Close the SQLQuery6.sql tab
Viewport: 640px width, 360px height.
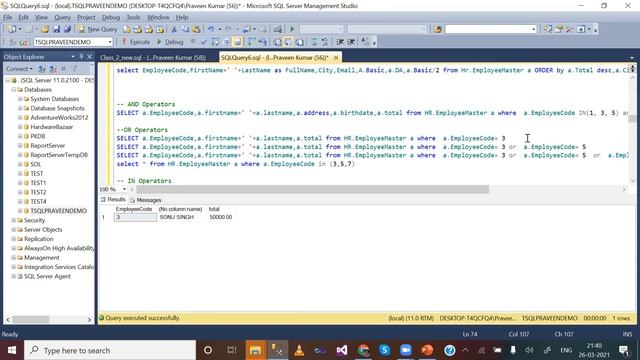tap(336, 58)
